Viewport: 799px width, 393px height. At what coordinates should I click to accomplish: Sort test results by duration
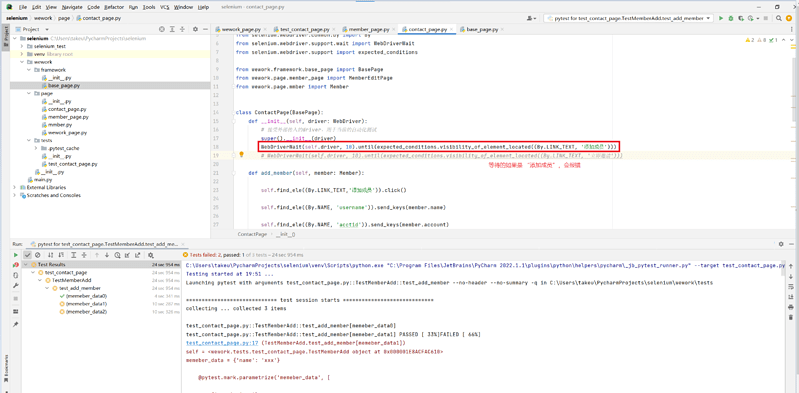[61, 255]
